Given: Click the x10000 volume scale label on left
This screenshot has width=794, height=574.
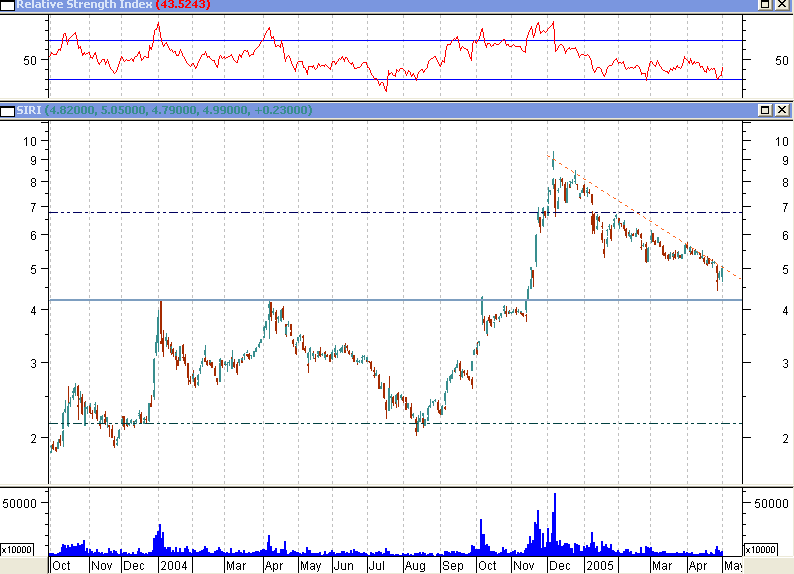Looking at the screenshot, I should point(17,550).
